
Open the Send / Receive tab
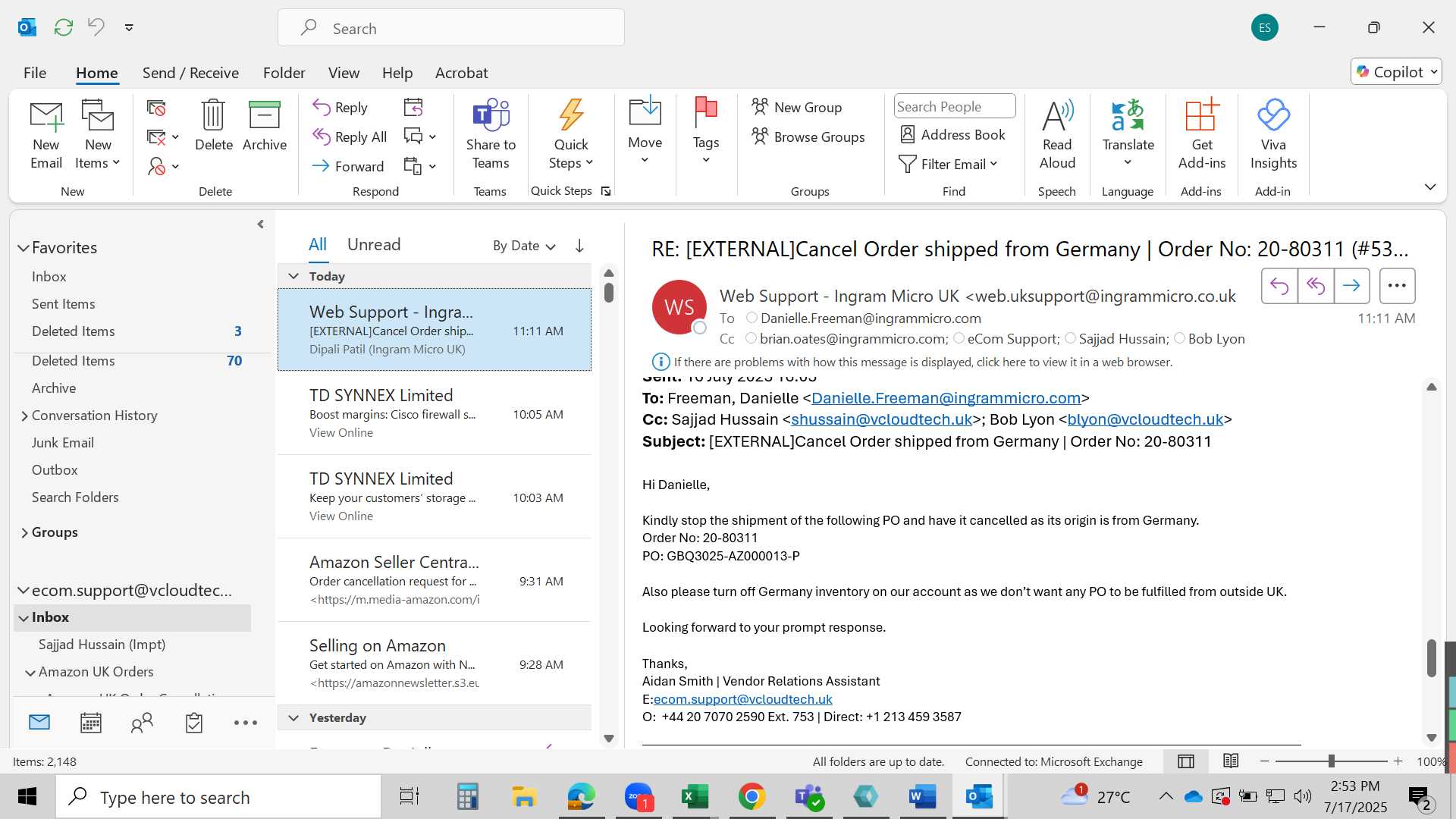tap(190, 73)
